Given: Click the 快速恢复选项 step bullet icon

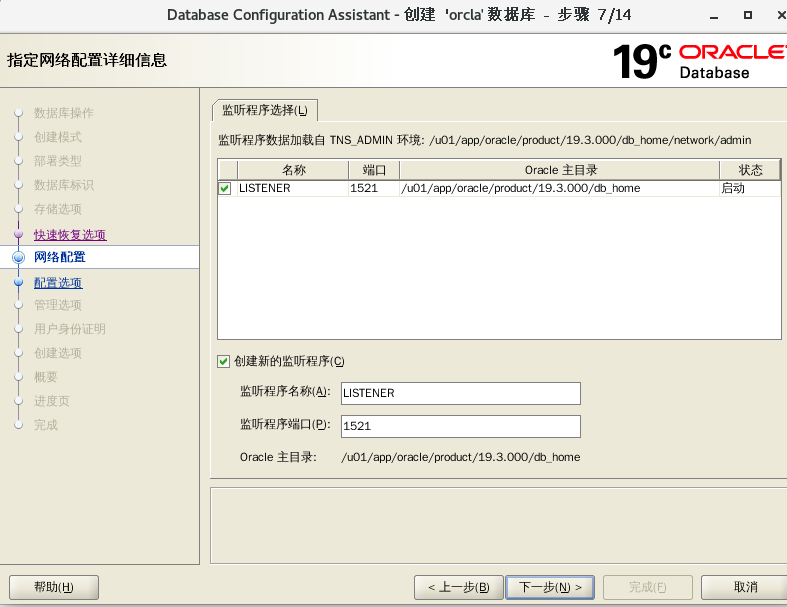Looking at the screenshot, I should click(18, 235).
